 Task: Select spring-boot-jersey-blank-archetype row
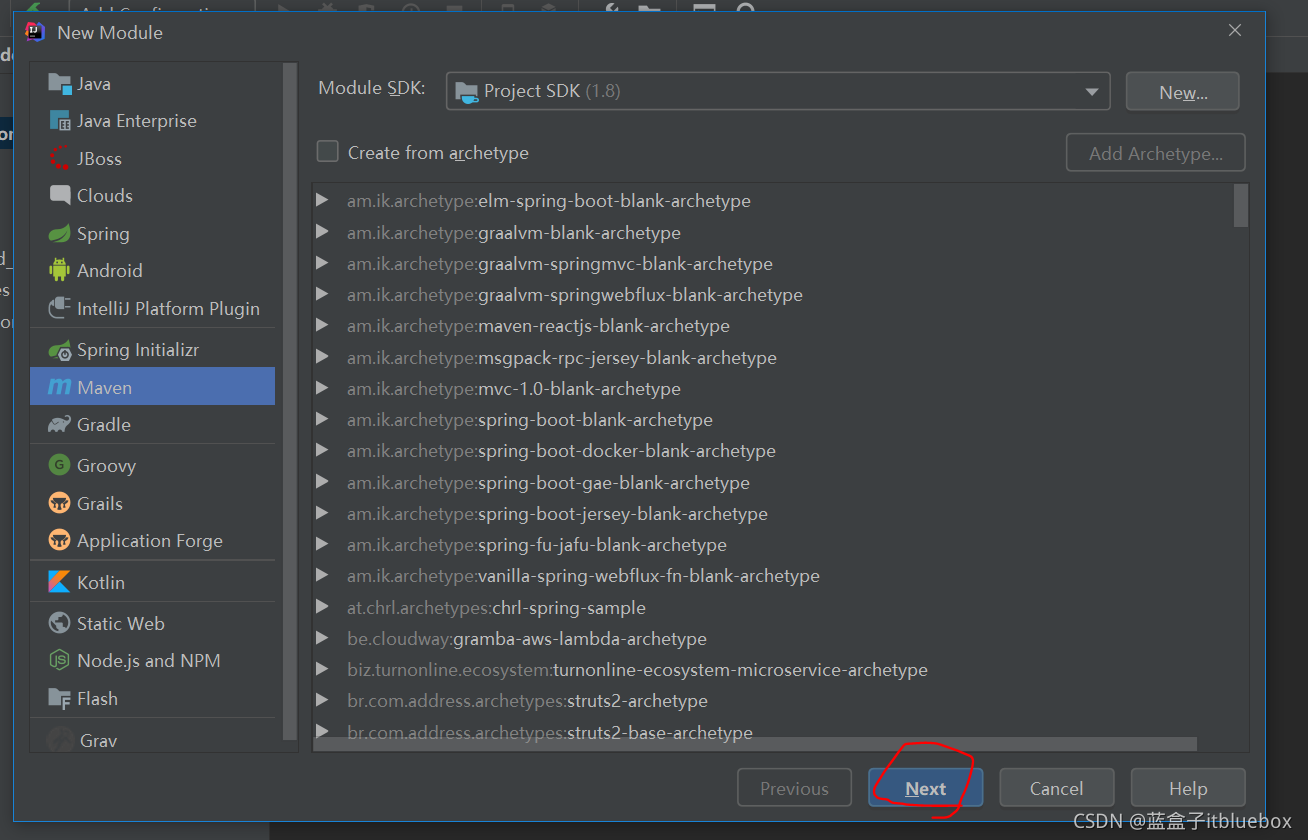pos(775,513)
